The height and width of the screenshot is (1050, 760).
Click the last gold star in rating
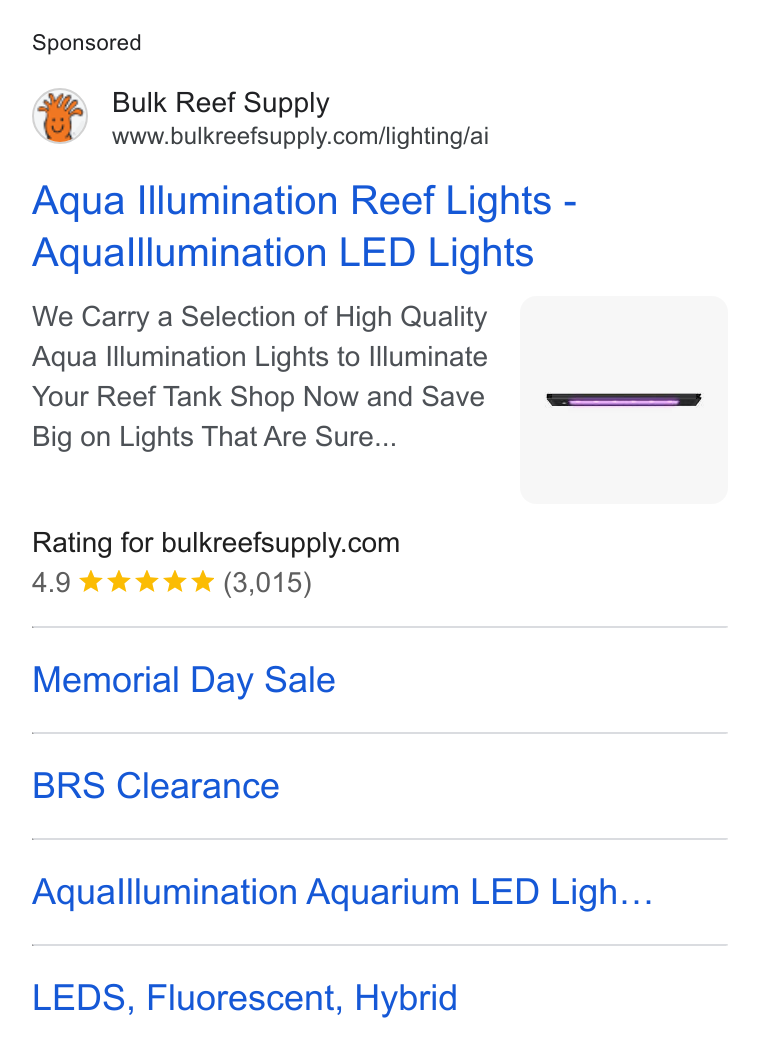(x=202, y=582)
